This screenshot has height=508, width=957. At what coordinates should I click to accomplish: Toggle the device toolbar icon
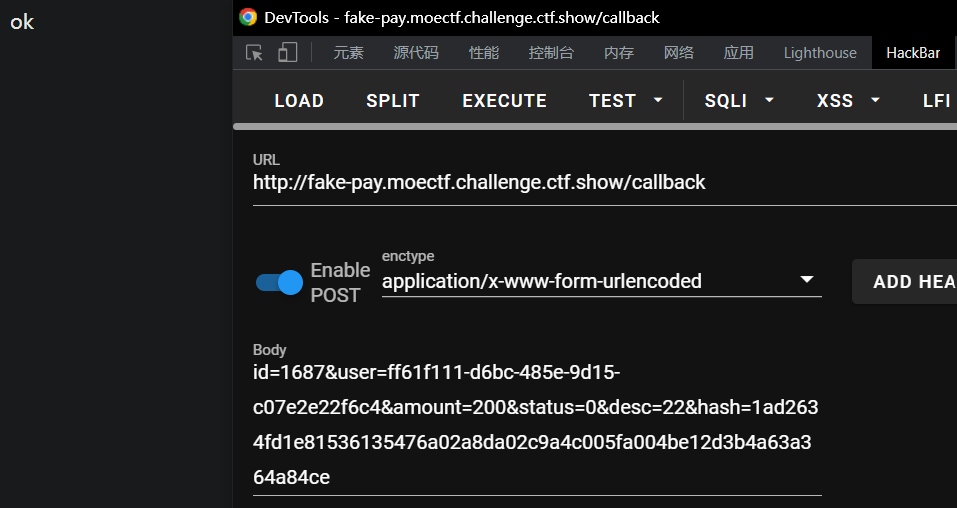pyautogui.click(x=288, y=53)
